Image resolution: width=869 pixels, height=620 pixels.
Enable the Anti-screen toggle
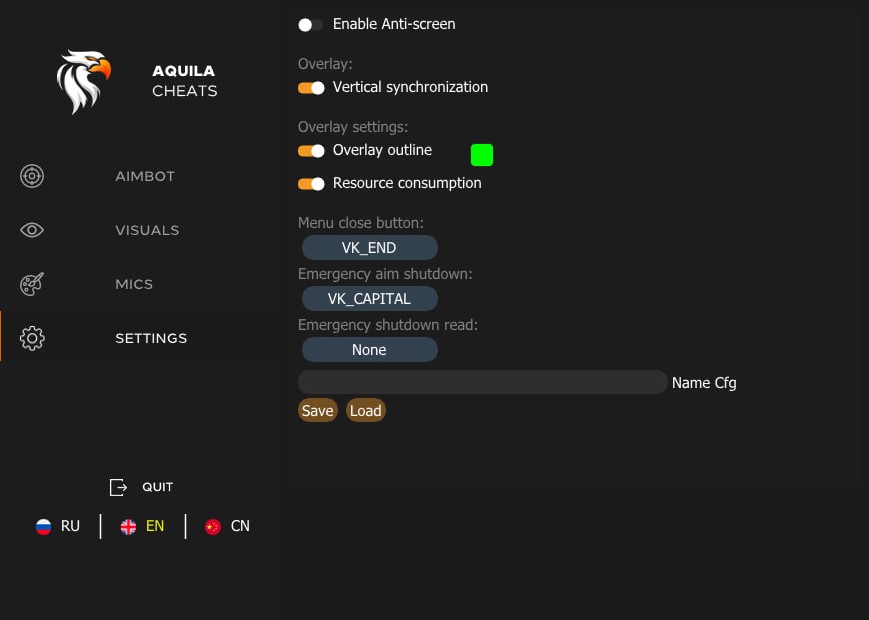pos(310,24)
